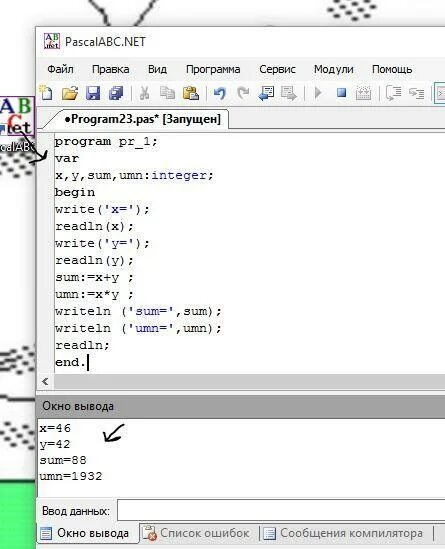Open the Правка menu
Image resolution: width=445 pixels, height=549 pixels.
(x=110, y=69)
